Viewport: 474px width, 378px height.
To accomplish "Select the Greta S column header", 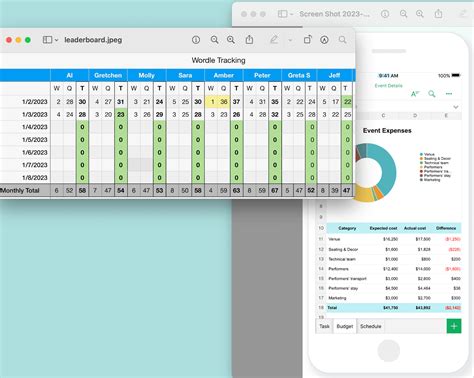I will (299, 75).
